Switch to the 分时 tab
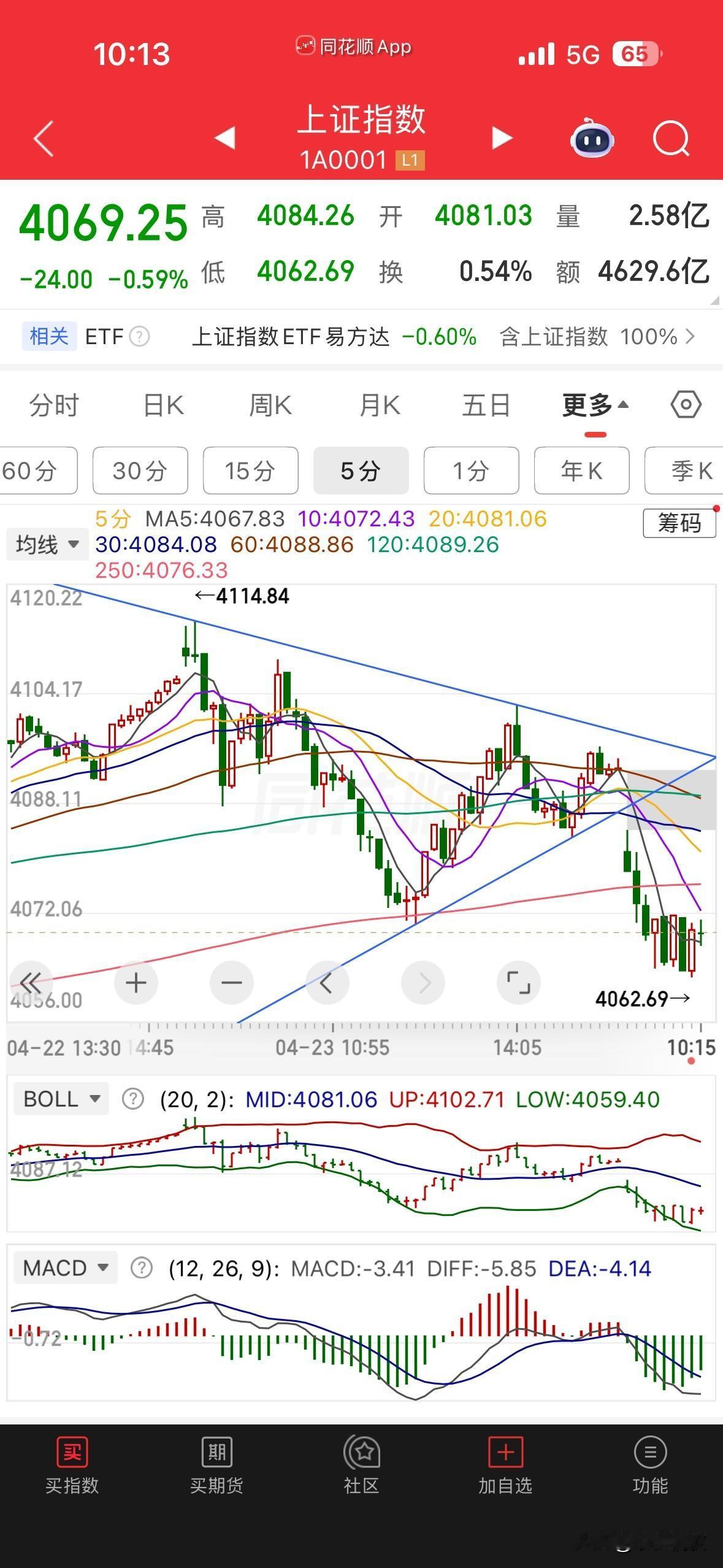The height and width of the screenshot is (1568, 723). (x=54, y=405)
